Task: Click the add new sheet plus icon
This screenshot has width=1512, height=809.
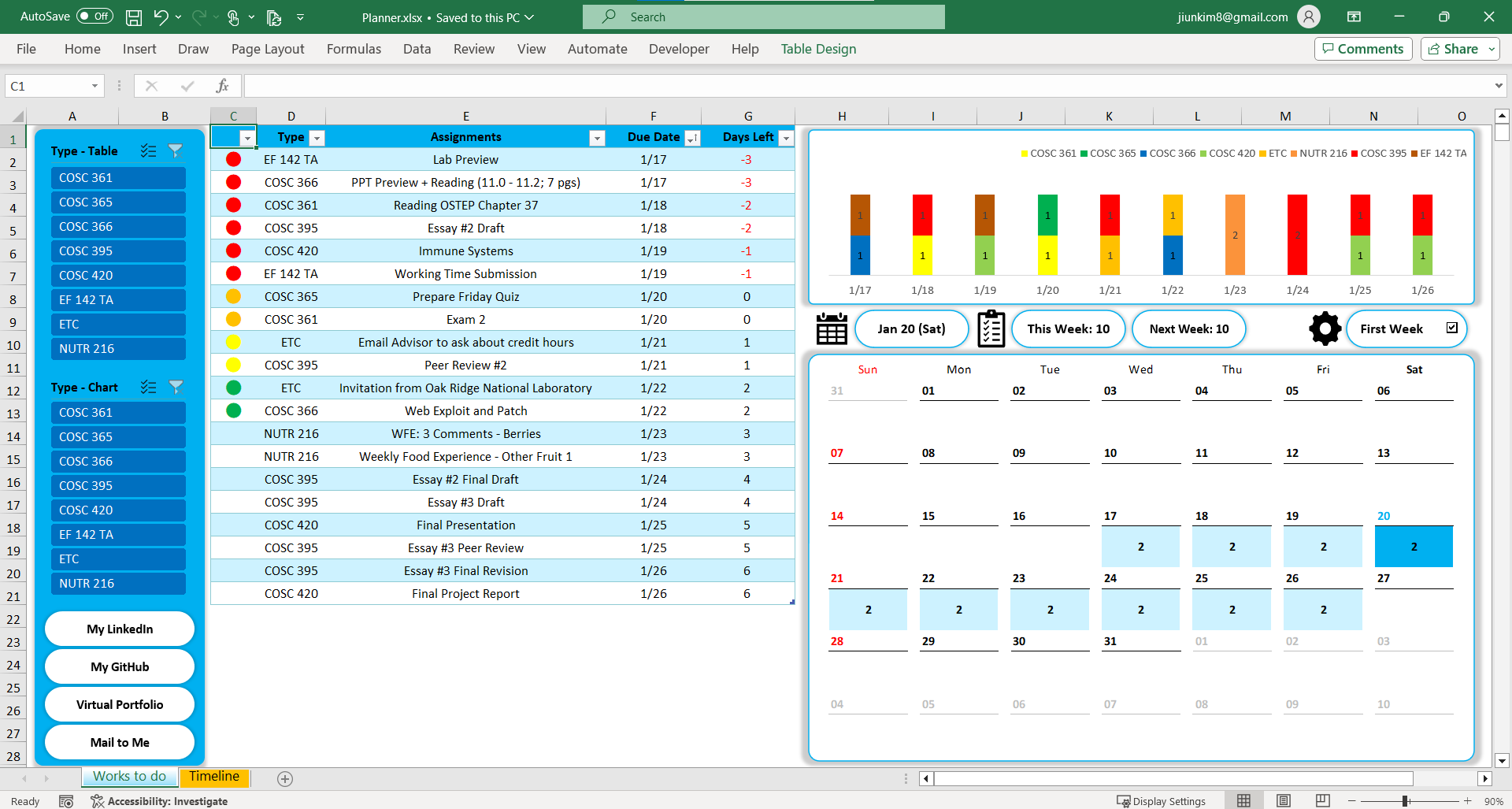Action: tap(285, 778)
